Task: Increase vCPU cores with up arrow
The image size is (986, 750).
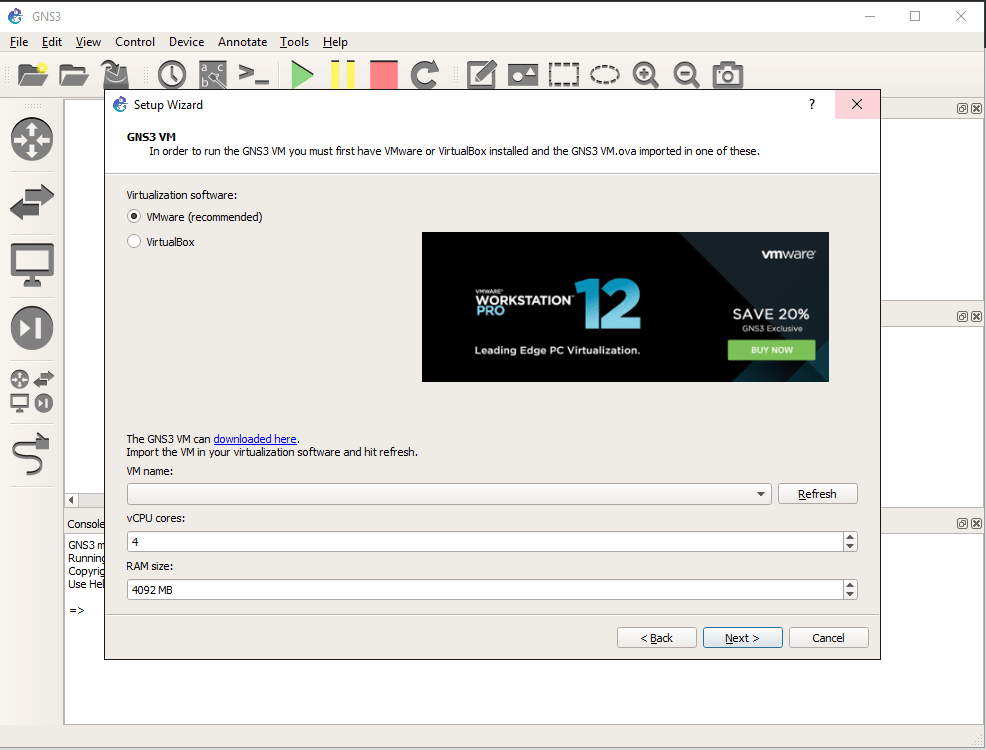Action: 850,537
